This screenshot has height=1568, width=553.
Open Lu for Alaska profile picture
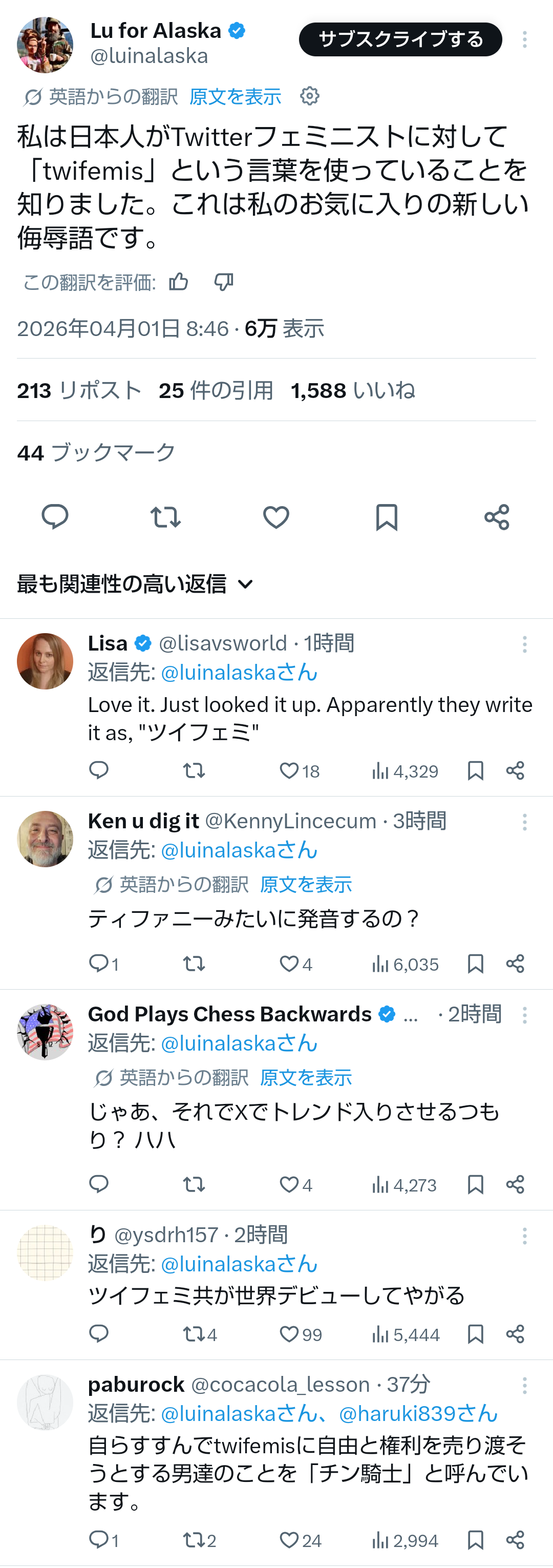click(45, 44)
